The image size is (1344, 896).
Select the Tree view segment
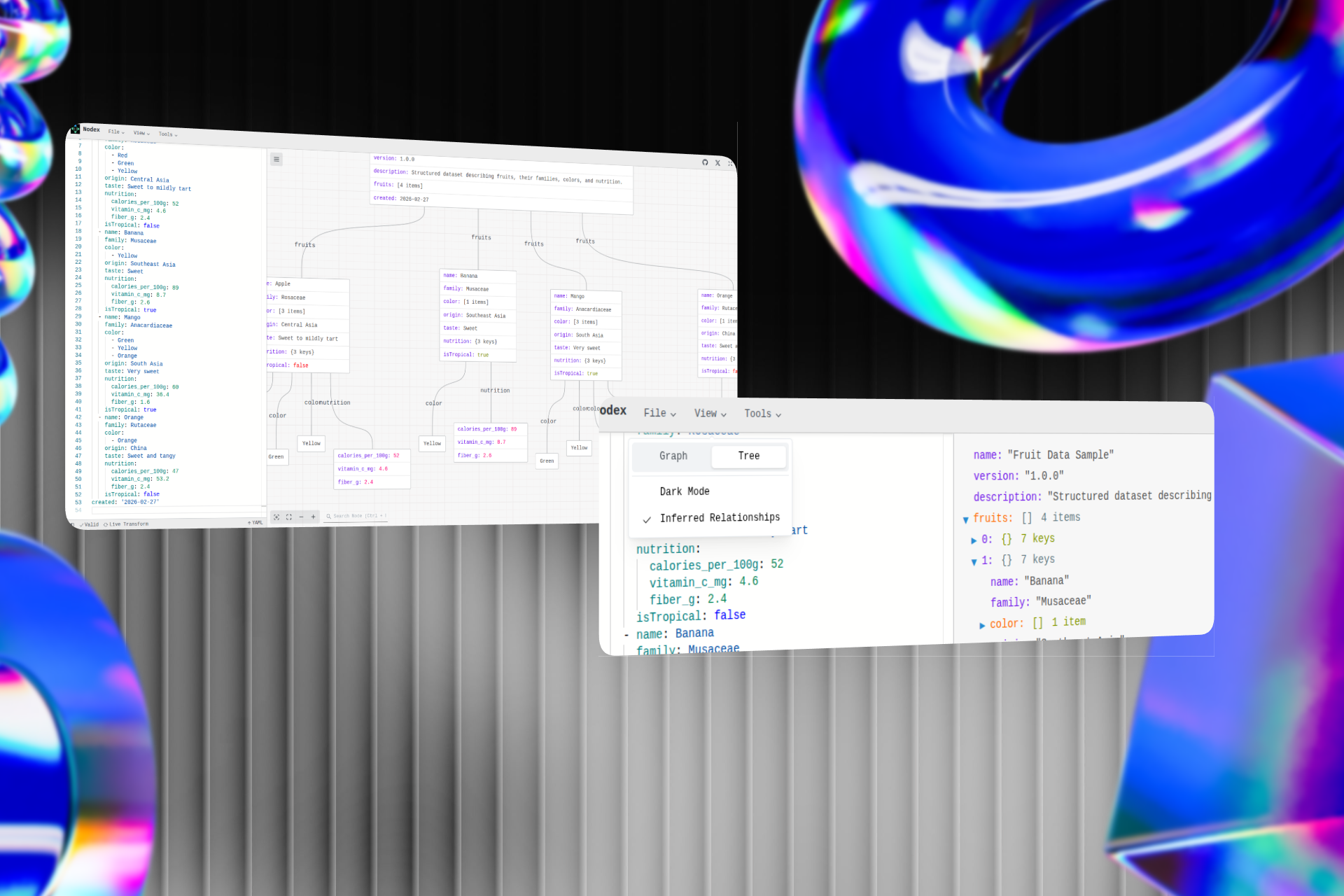pos(748,456)
